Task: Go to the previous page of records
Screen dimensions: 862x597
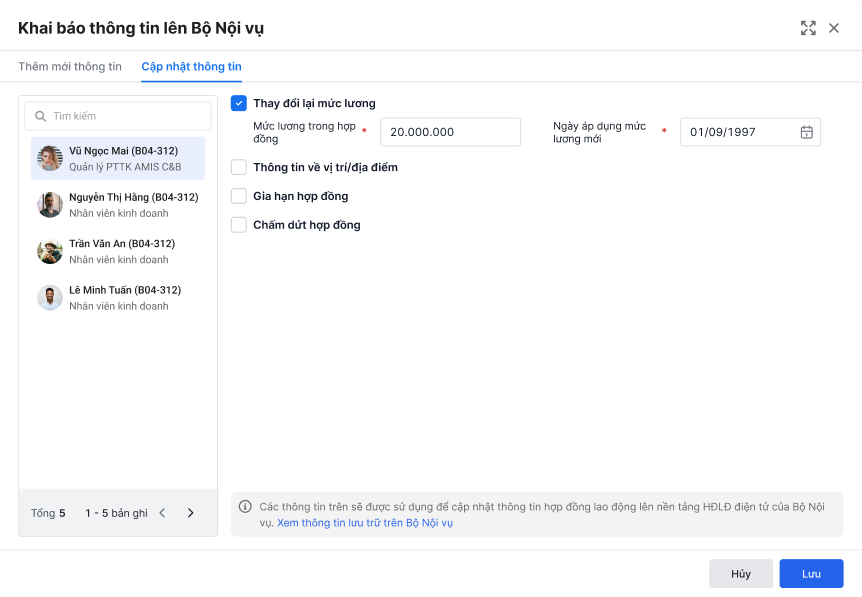Action: [163, 513]
